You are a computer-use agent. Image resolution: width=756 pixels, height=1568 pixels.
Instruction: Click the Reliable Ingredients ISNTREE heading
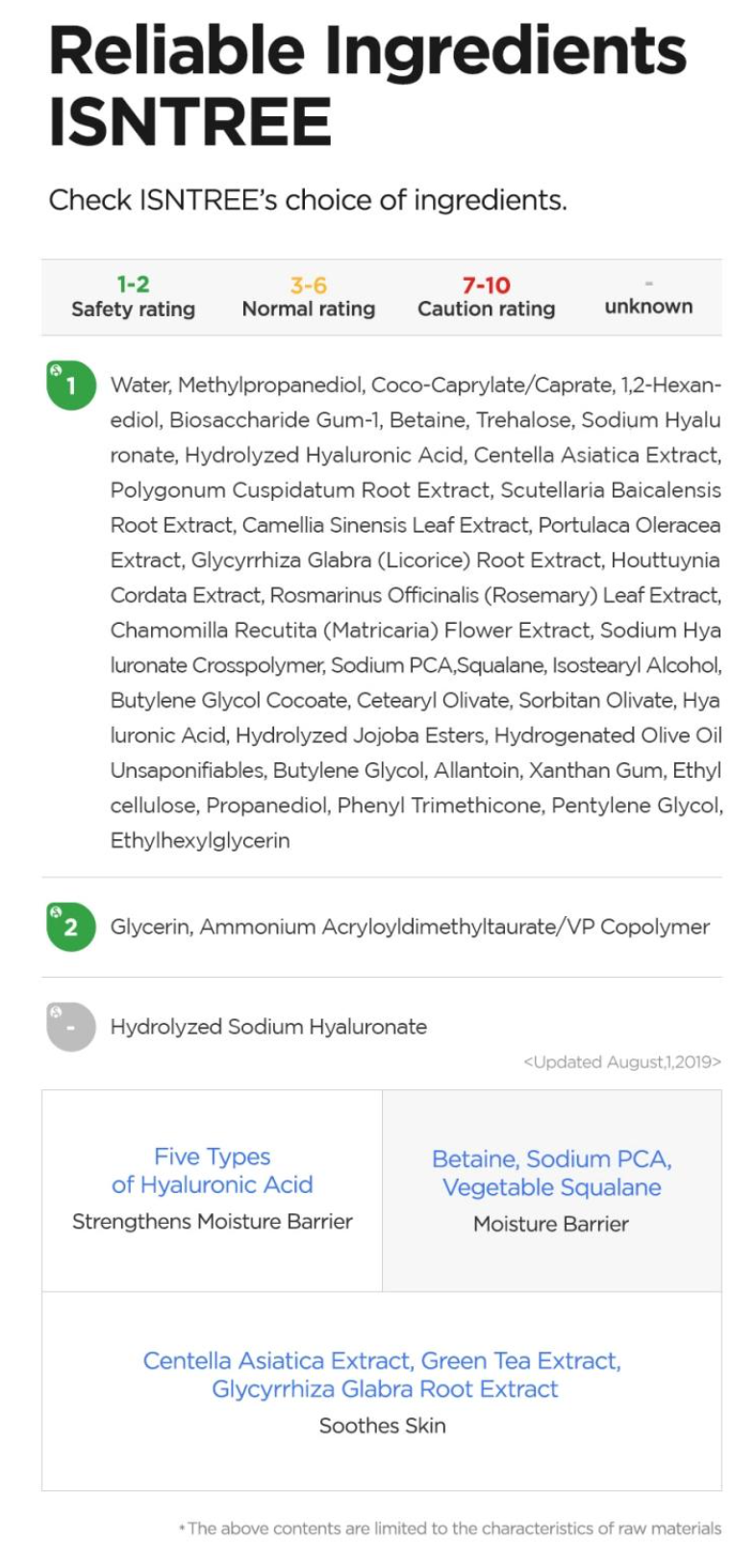pyautogui.click(x=367, y=86)
